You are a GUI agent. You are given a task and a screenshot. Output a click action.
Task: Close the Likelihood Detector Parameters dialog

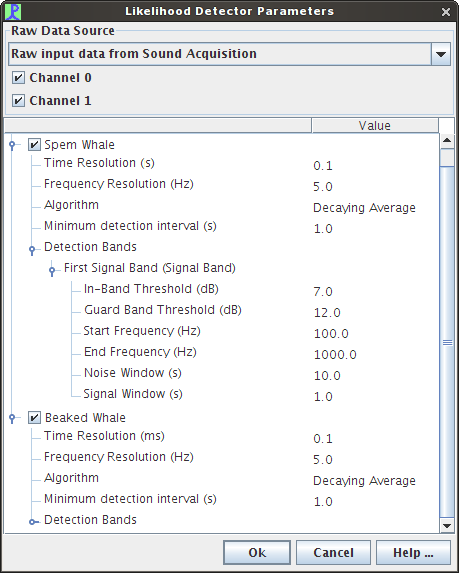click(446, 12)
